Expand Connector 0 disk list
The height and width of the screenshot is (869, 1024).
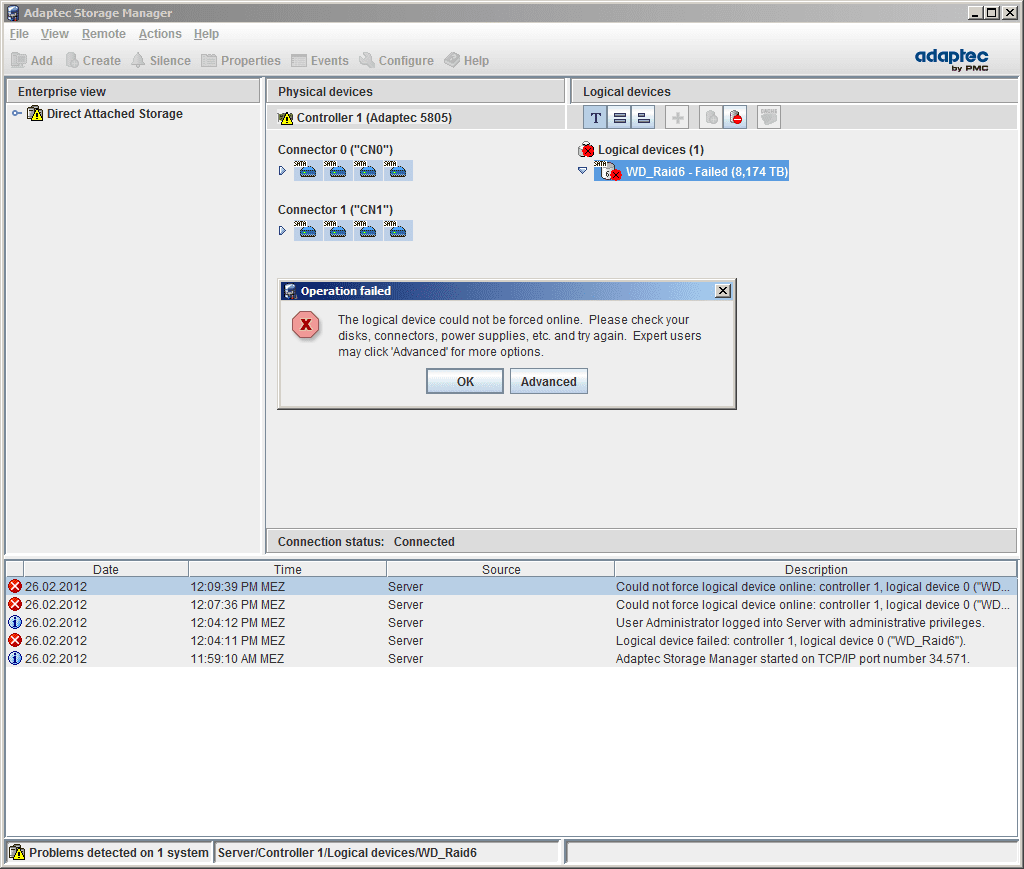pos(282,170)
